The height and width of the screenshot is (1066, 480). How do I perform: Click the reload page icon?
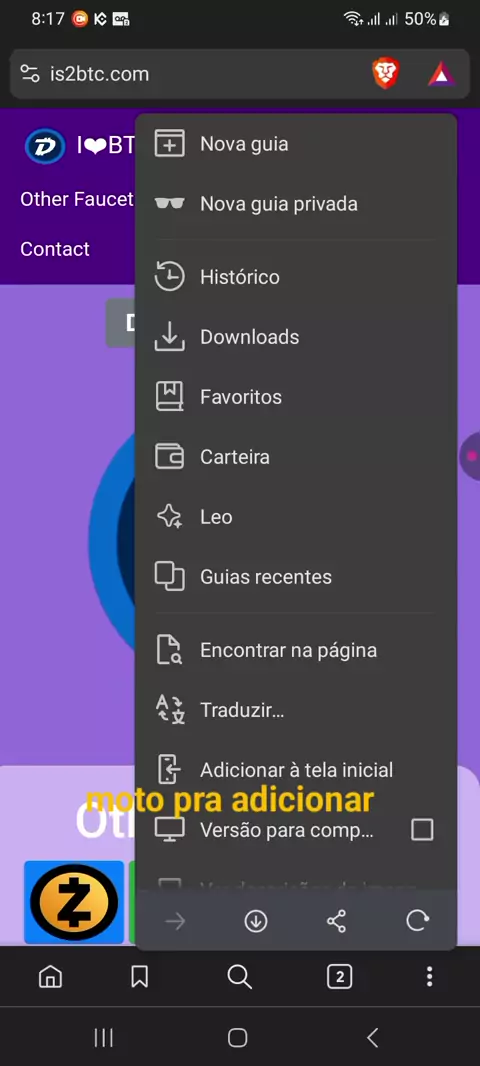(417, 921)
